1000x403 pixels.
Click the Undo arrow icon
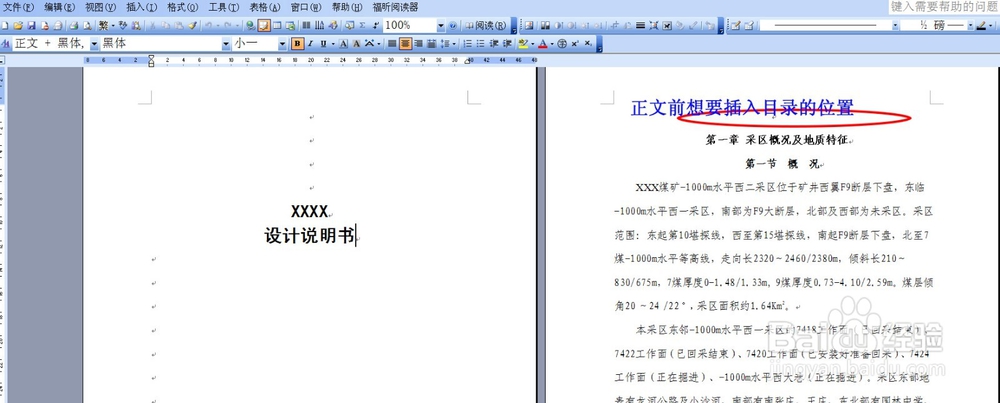point(209,26)
